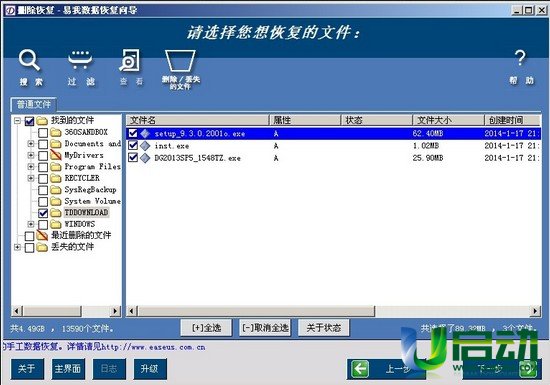The height and width of the screenshot is (385, 550).
Task: Select the System Volume tree item
Action: [93, 201]
